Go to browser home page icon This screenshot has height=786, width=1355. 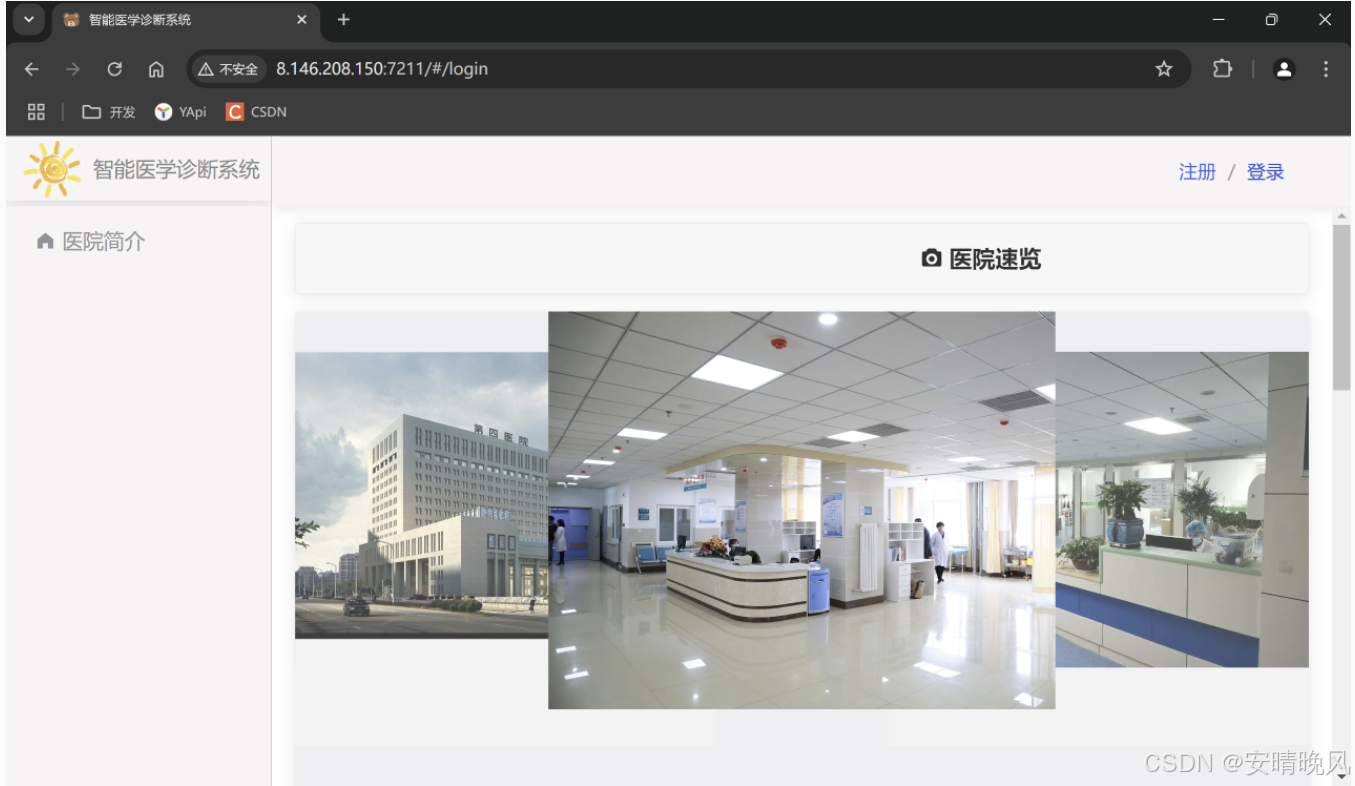click(156, 69)
